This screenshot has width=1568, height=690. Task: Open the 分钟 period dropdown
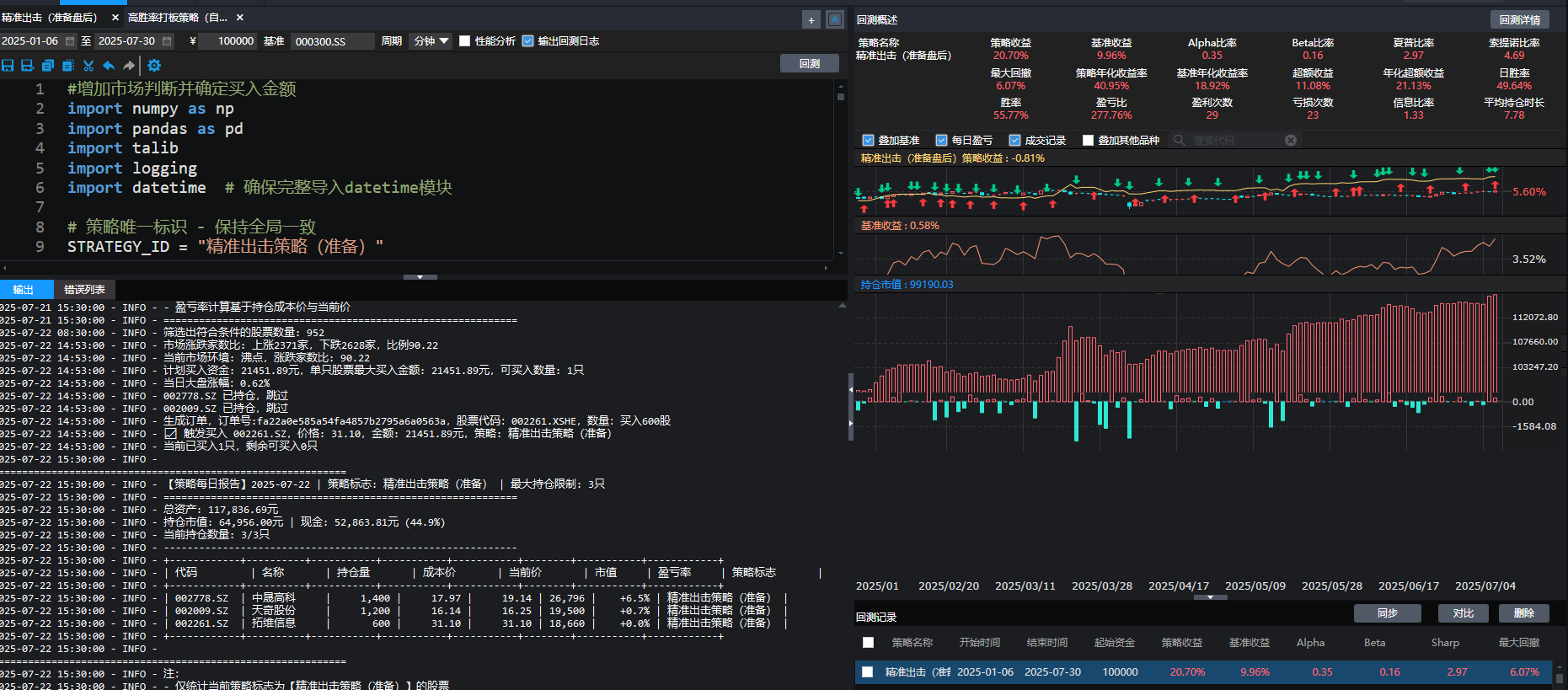pyautogui.click(x=431, y=40)
